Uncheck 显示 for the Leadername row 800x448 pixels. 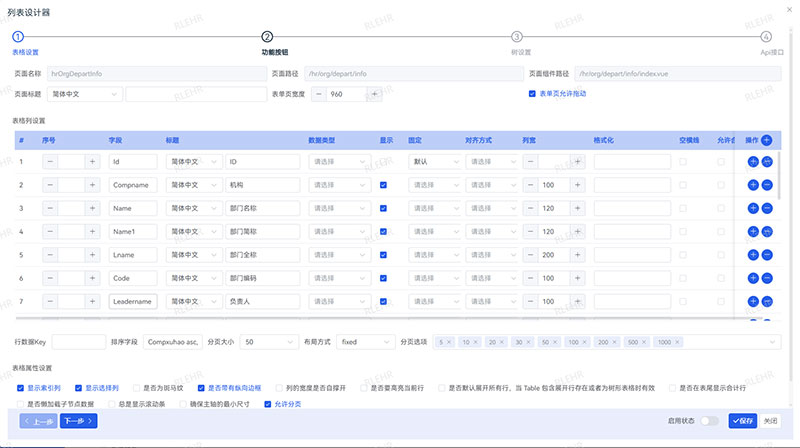click(383, 302)
